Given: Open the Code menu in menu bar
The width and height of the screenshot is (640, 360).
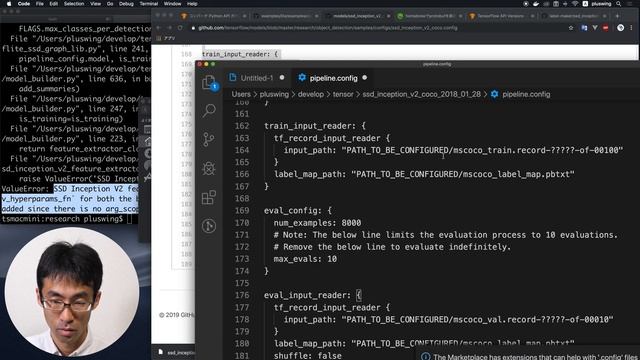Looking at the screenshot, I should coord(24,4).
